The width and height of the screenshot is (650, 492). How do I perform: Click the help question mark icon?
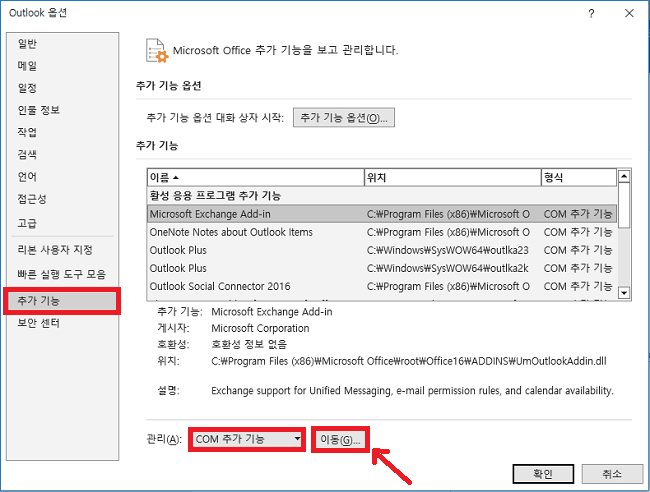point(592,14)
